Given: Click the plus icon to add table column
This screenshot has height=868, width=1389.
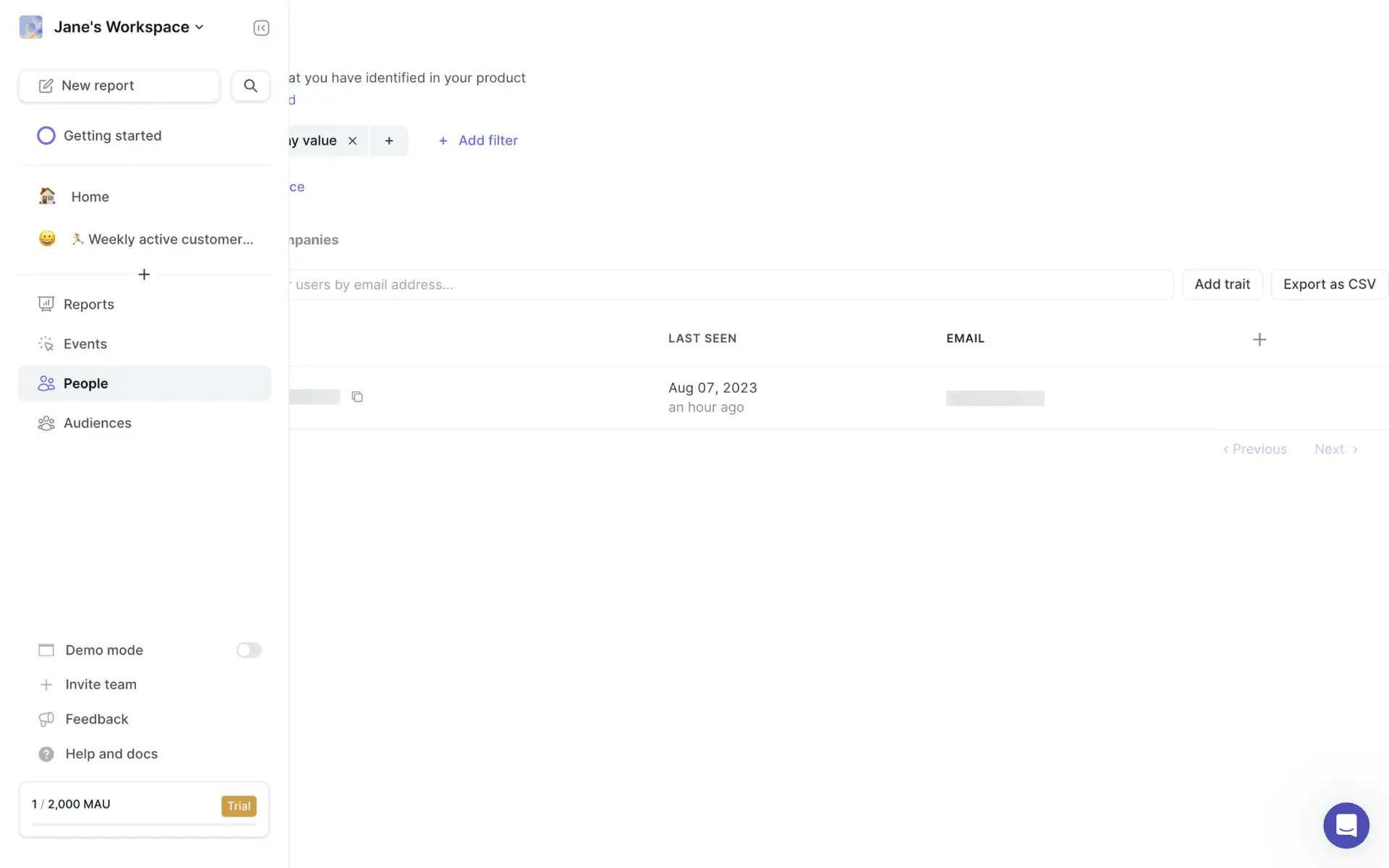Looking at the screenshot, I should pos(1260,339).
